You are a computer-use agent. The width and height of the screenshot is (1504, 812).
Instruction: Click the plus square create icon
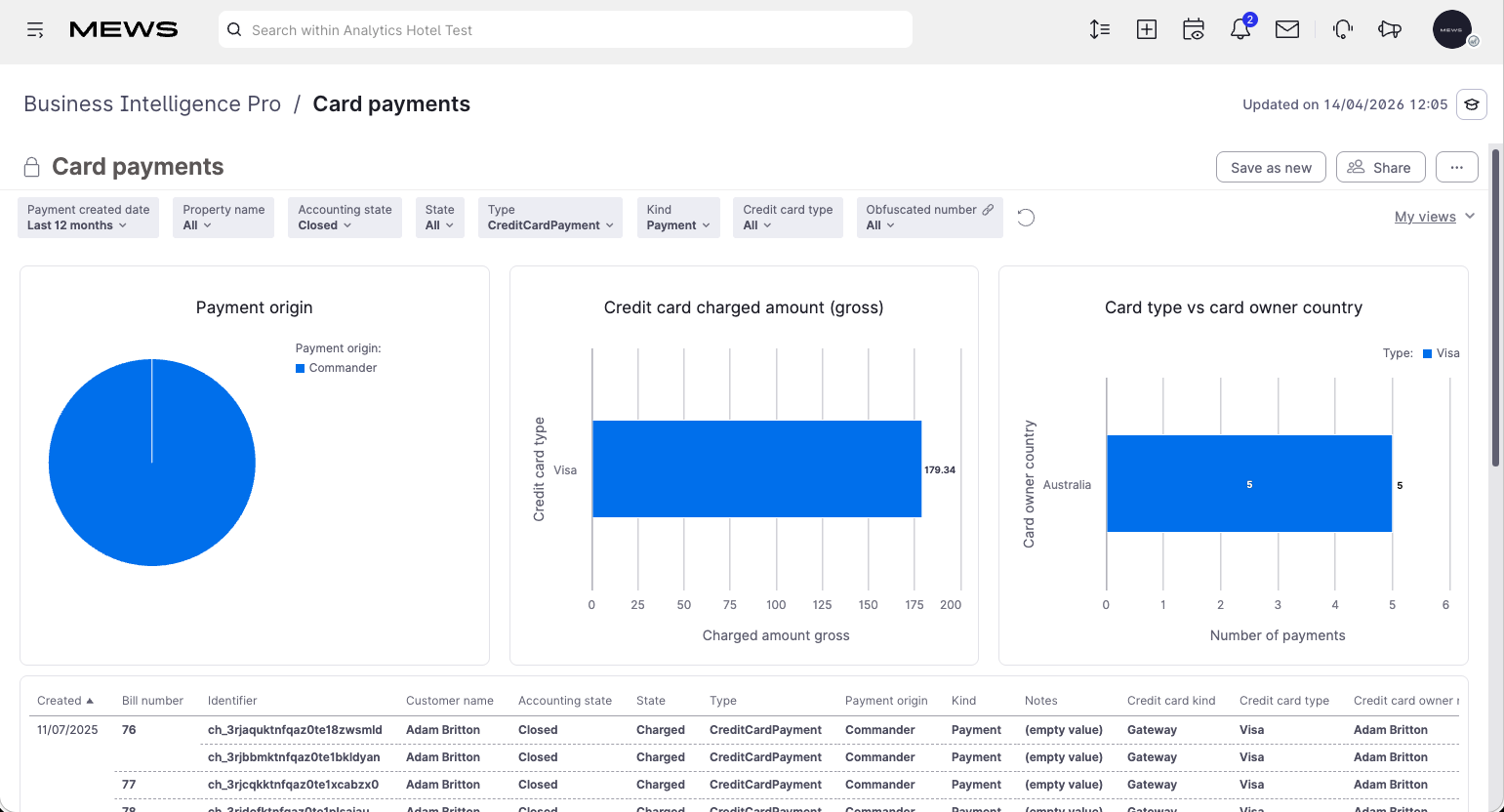(x=1147, y=29)
